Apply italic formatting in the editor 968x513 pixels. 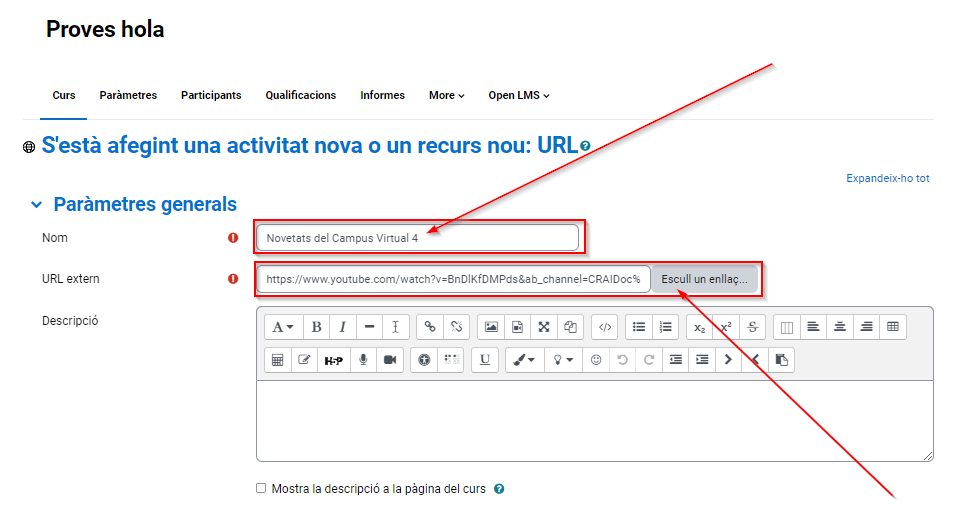[x=343, y=327]
